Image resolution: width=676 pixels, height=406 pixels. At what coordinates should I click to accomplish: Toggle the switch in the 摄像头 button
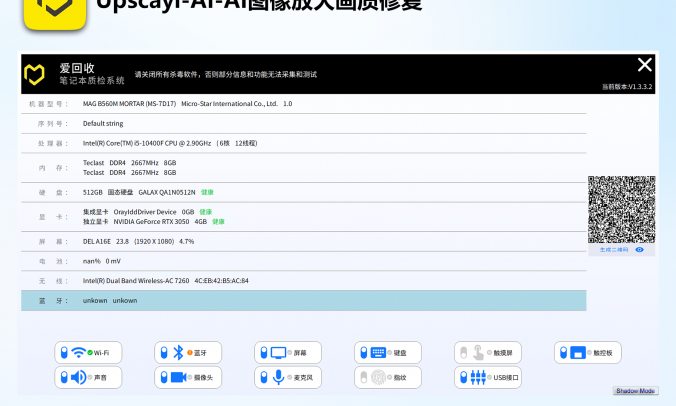click(164, 377)
